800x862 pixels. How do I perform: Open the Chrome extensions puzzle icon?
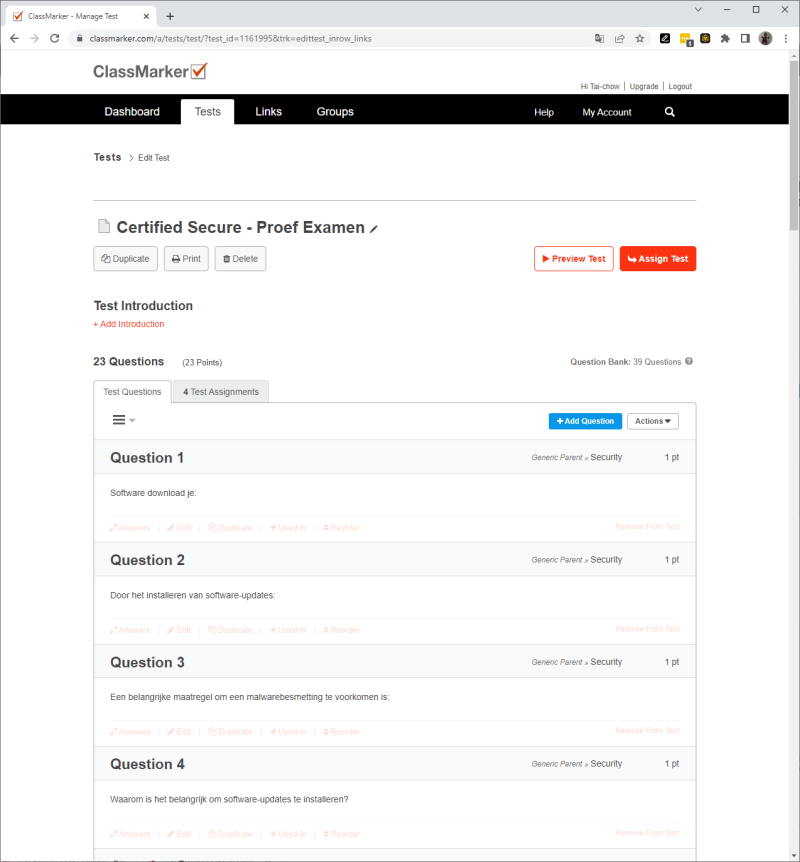pyautogui.click(x=725, y=38)
